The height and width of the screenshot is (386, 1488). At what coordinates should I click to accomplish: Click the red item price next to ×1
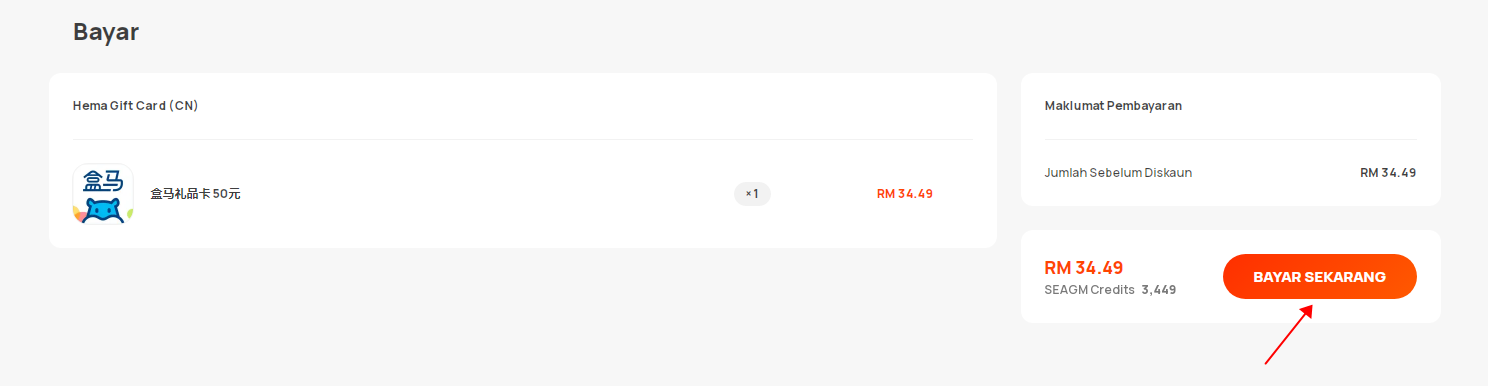[x=904, y=194]
